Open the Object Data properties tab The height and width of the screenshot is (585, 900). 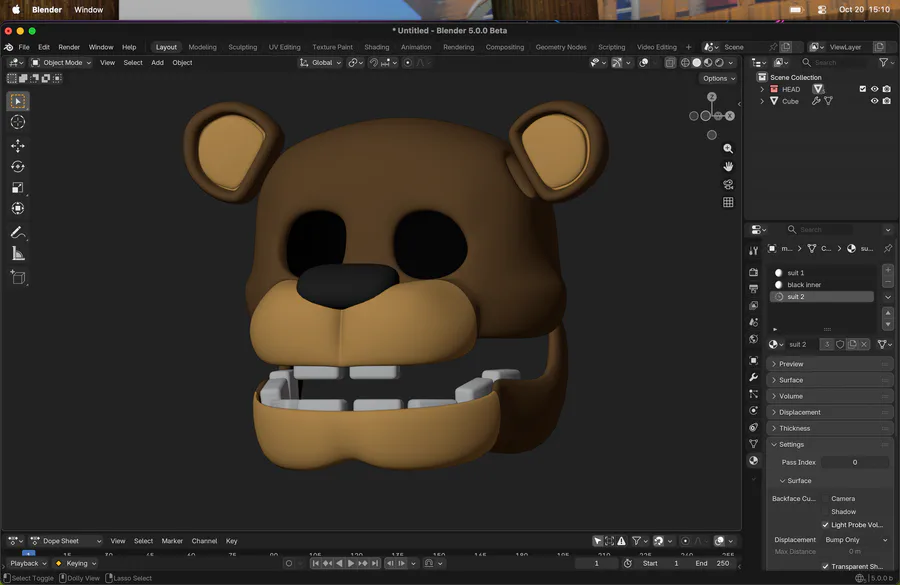[754, 444]
